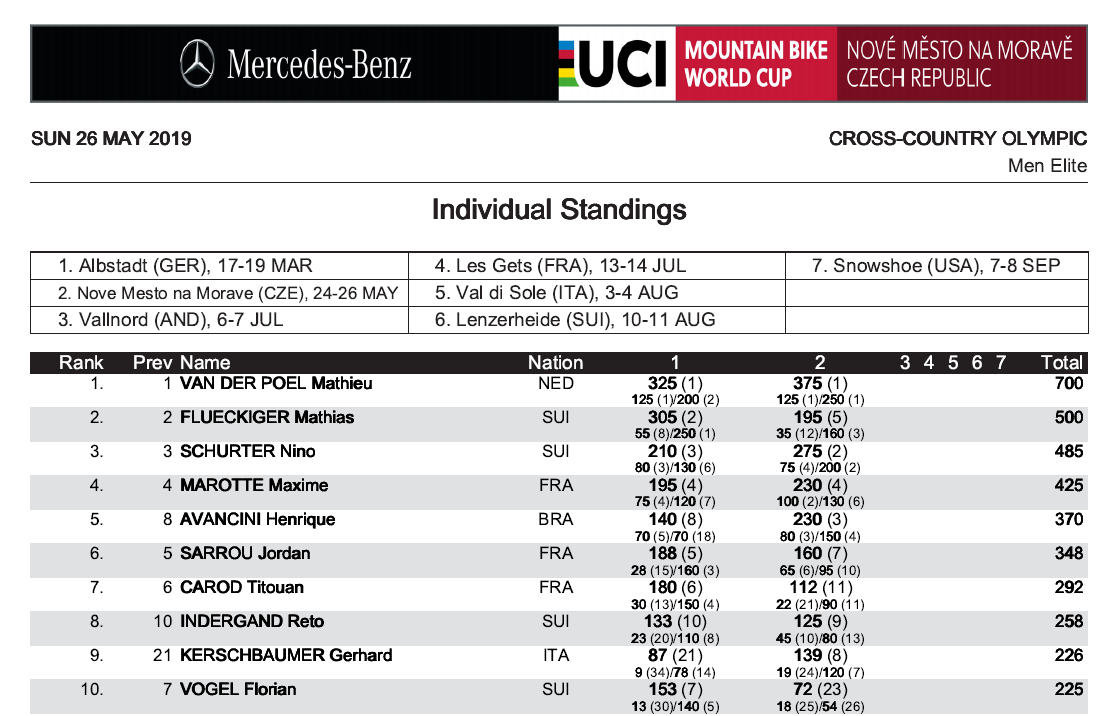The image size is (1117, 716).
Task: Click the Mercedes-Benz star logo
Action: coord(198,64)
